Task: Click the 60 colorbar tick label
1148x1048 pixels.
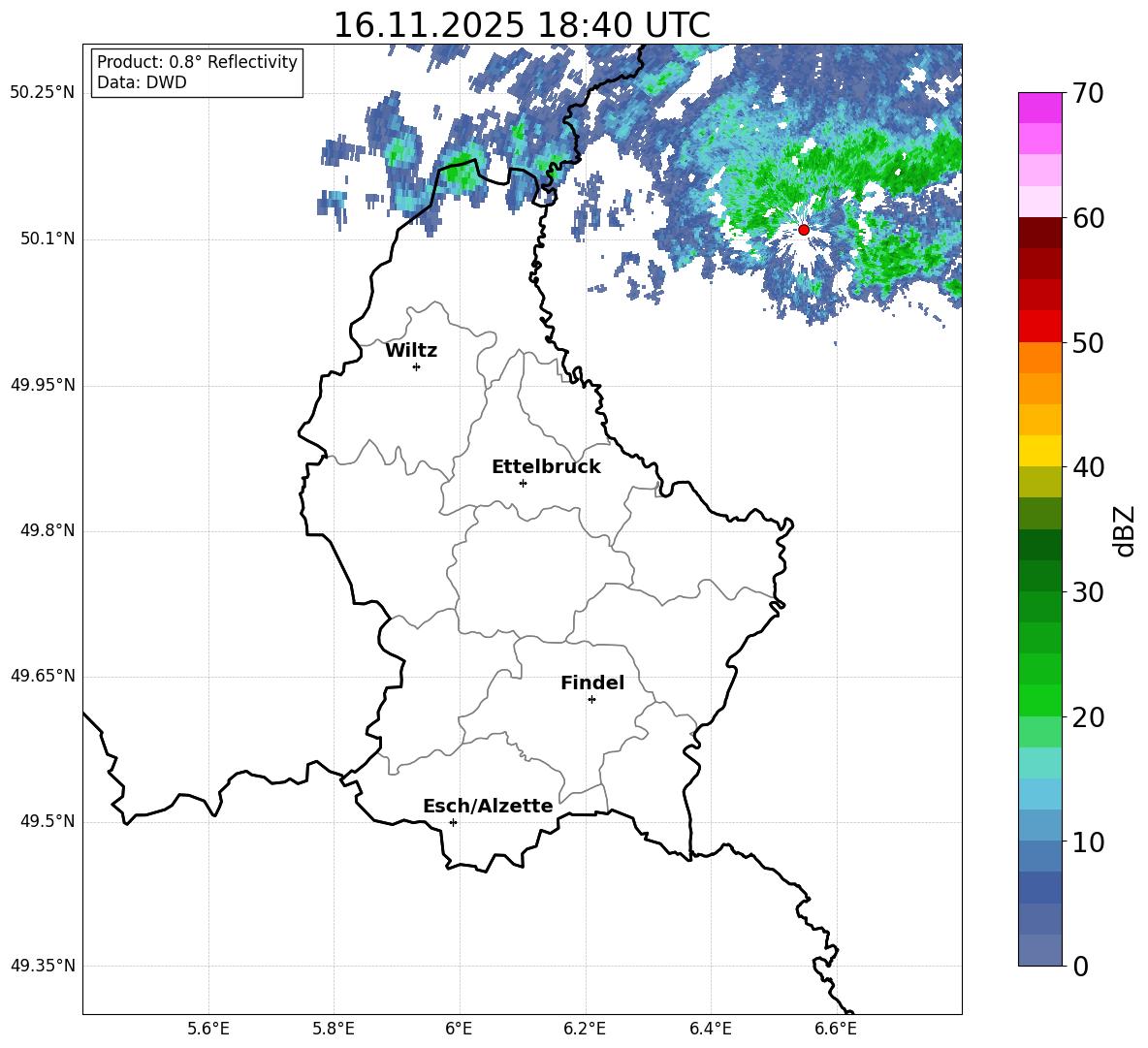Action: tap(1087, 218)
